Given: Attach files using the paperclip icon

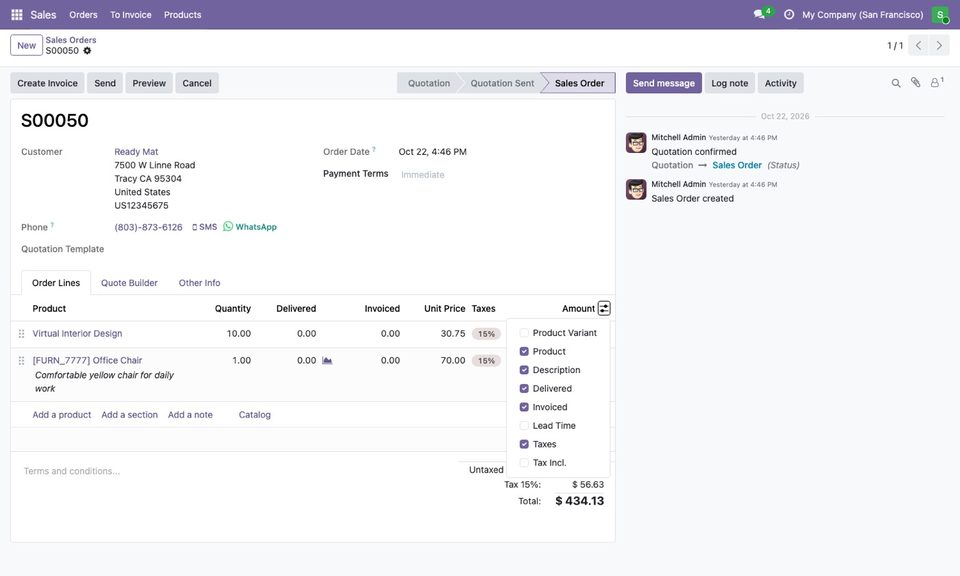Looking at the screenshot, I should [x=915, y=83].
